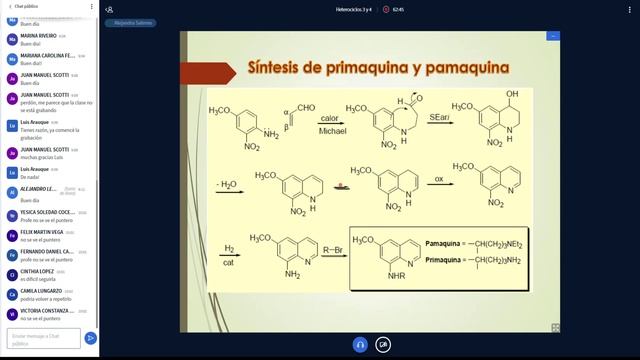Click the 'Pamaquina' label on the slide
This screenshot has height=360, width=640.
pos(442,244)
